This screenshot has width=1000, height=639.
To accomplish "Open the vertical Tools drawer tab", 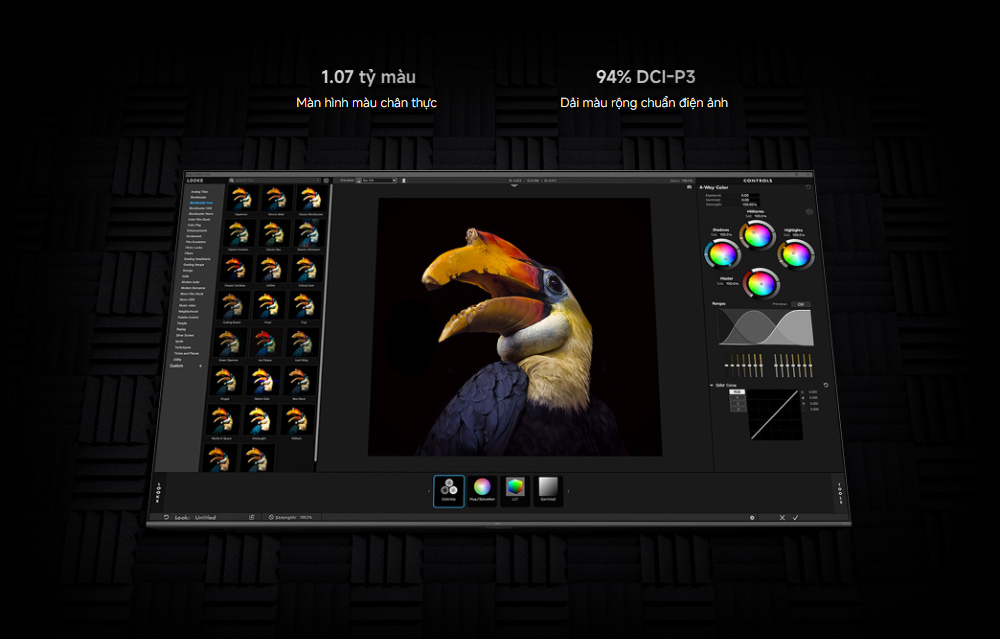I will pyautogui.click(x=838, y=490).
